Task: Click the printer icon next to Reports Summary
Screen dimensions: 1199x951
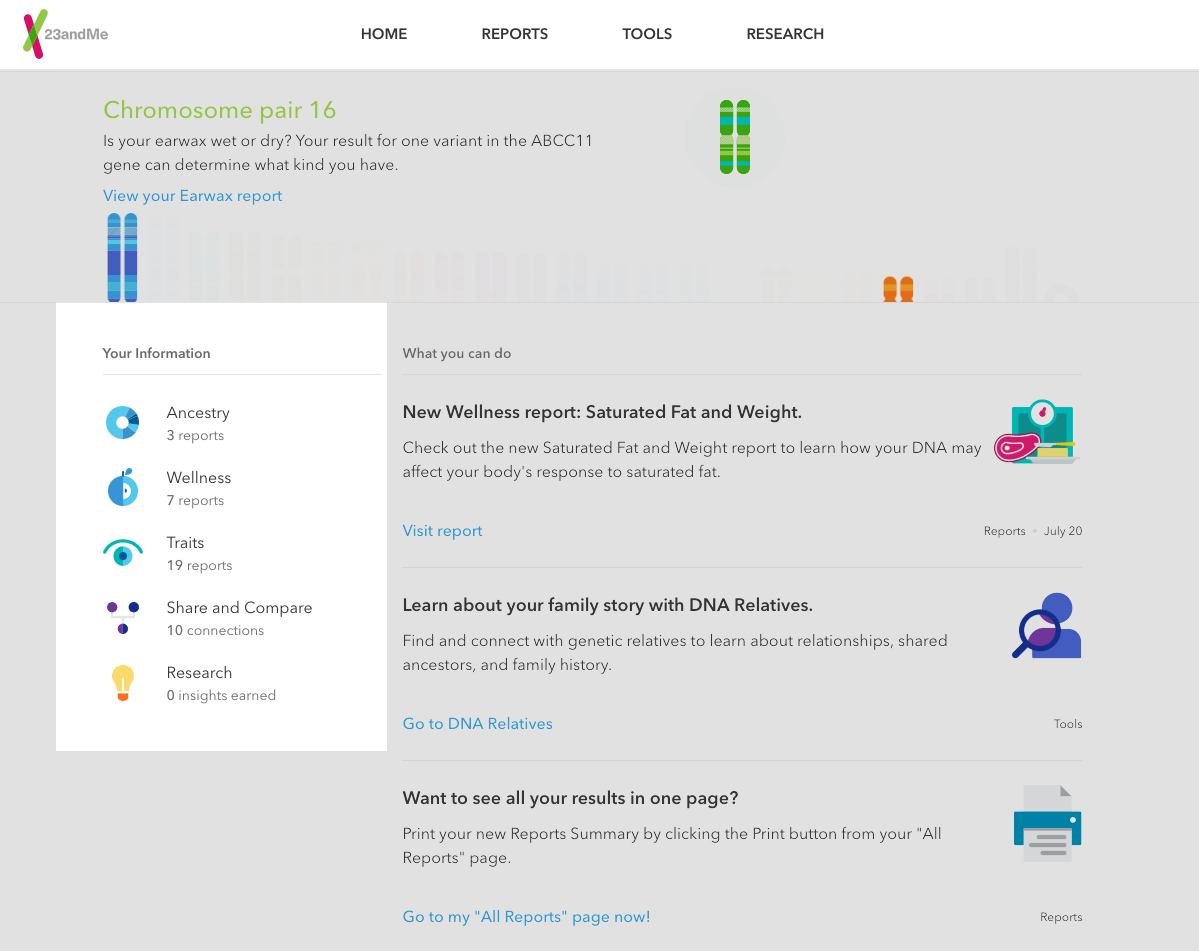Action: click(1047, 823)
